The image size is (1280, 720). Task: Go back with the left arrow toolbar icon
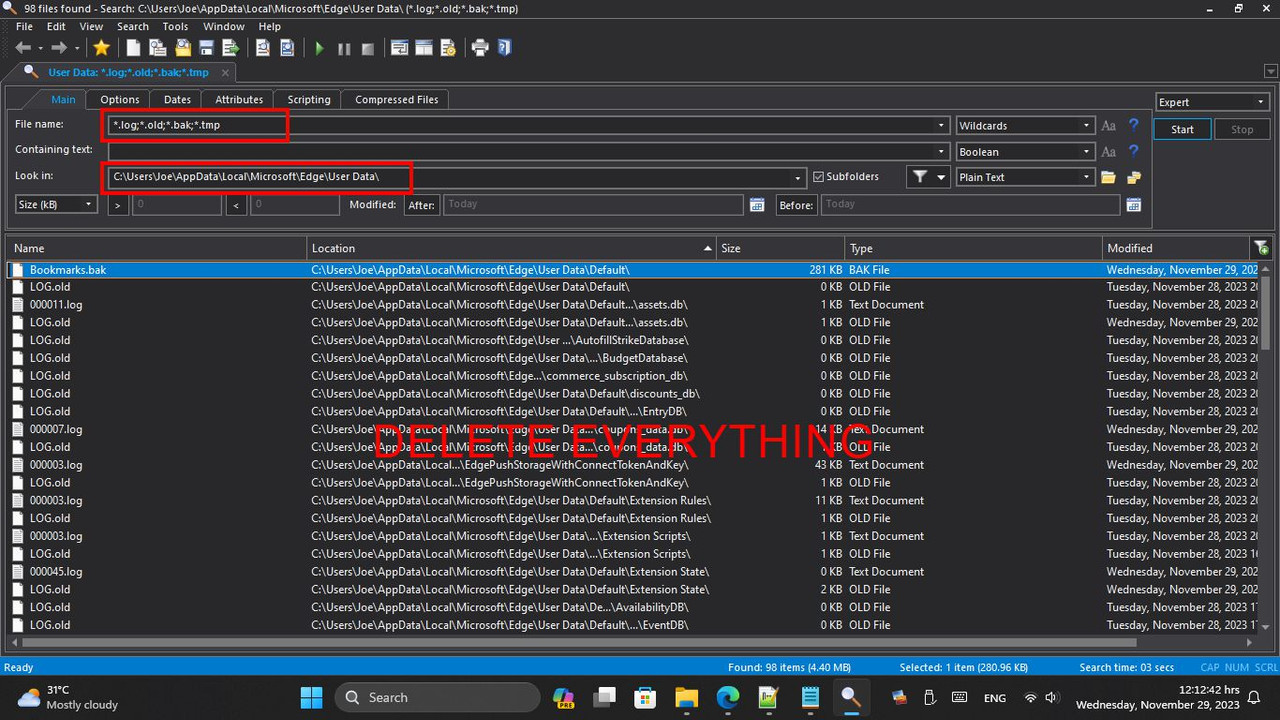coord(22,48)
